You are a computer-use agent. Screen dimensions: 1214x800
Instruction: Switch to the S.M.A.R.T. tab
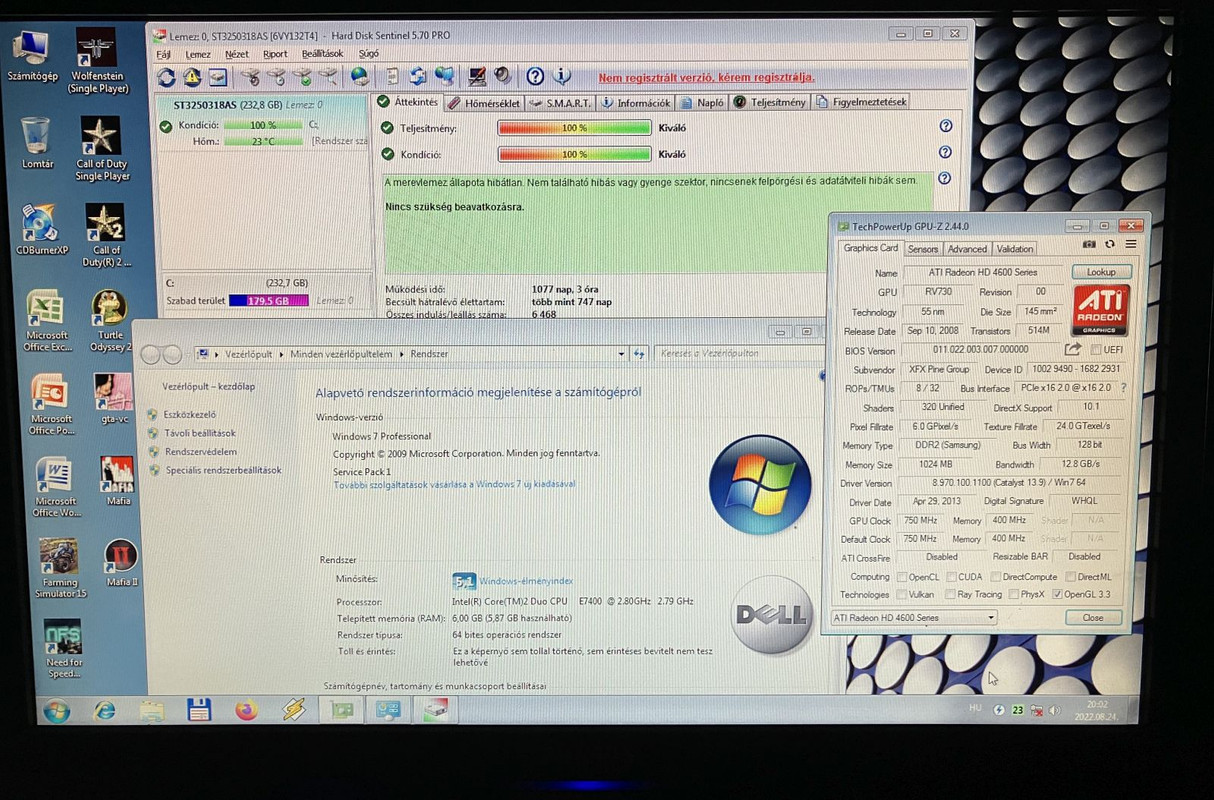tap(561, 103)
